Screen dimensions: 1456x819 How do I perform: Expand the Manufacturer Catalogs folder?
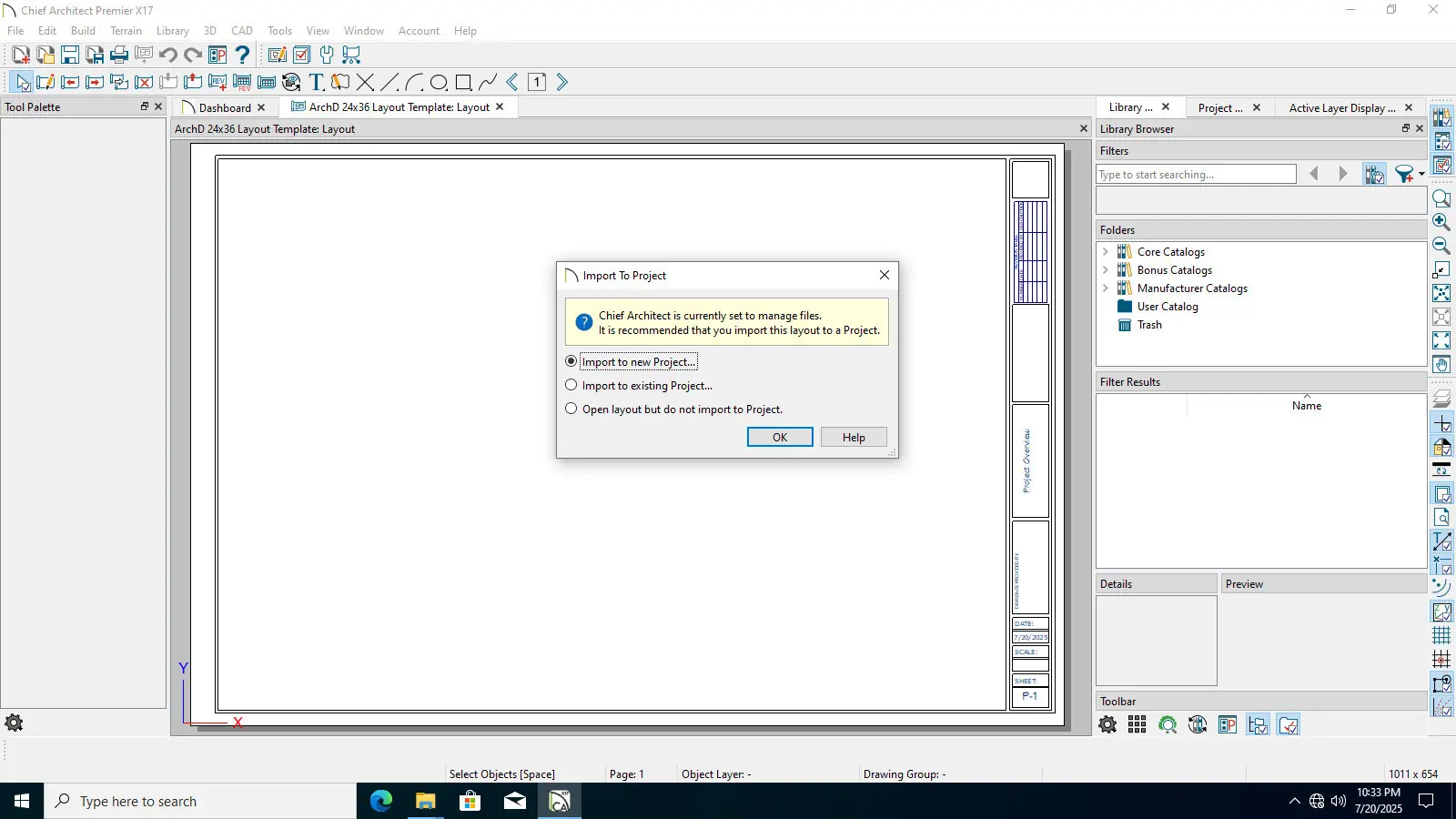click(1106, 288)
